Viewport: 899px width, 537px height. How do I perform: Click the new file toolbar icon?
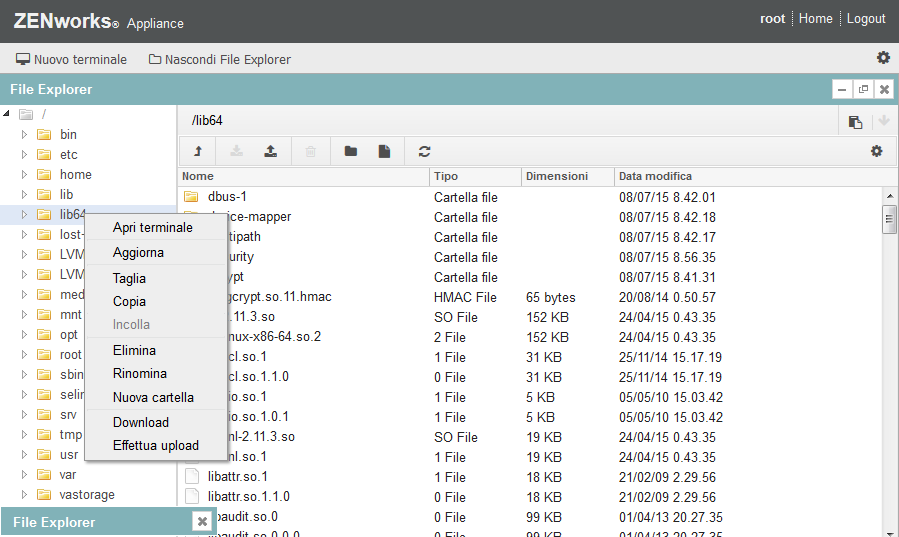coord(384,151)
